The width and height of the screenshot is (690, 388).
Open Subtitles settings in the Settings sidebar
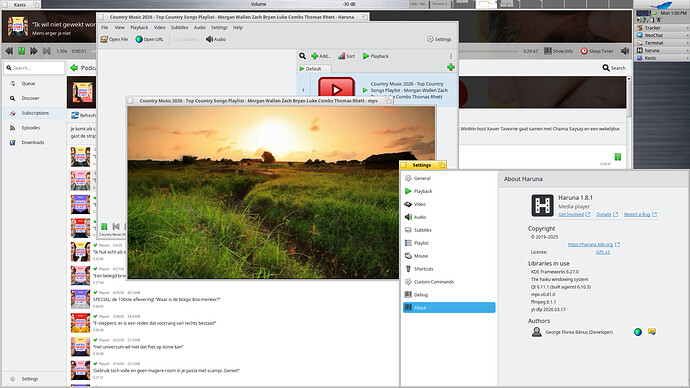click(x=449, y=230)
